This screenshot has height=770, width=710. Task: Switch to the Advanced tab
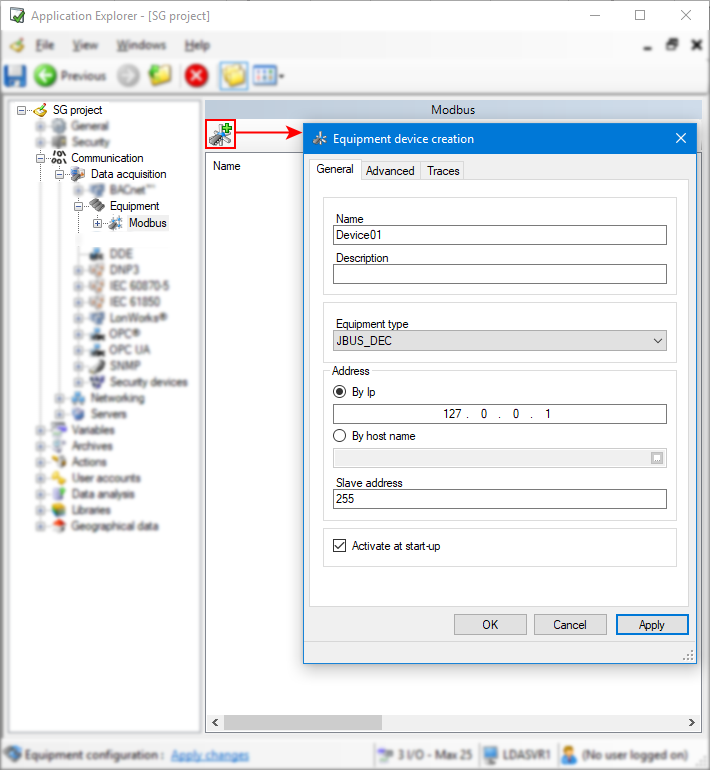pyautogui.click(x=390, y=171)
